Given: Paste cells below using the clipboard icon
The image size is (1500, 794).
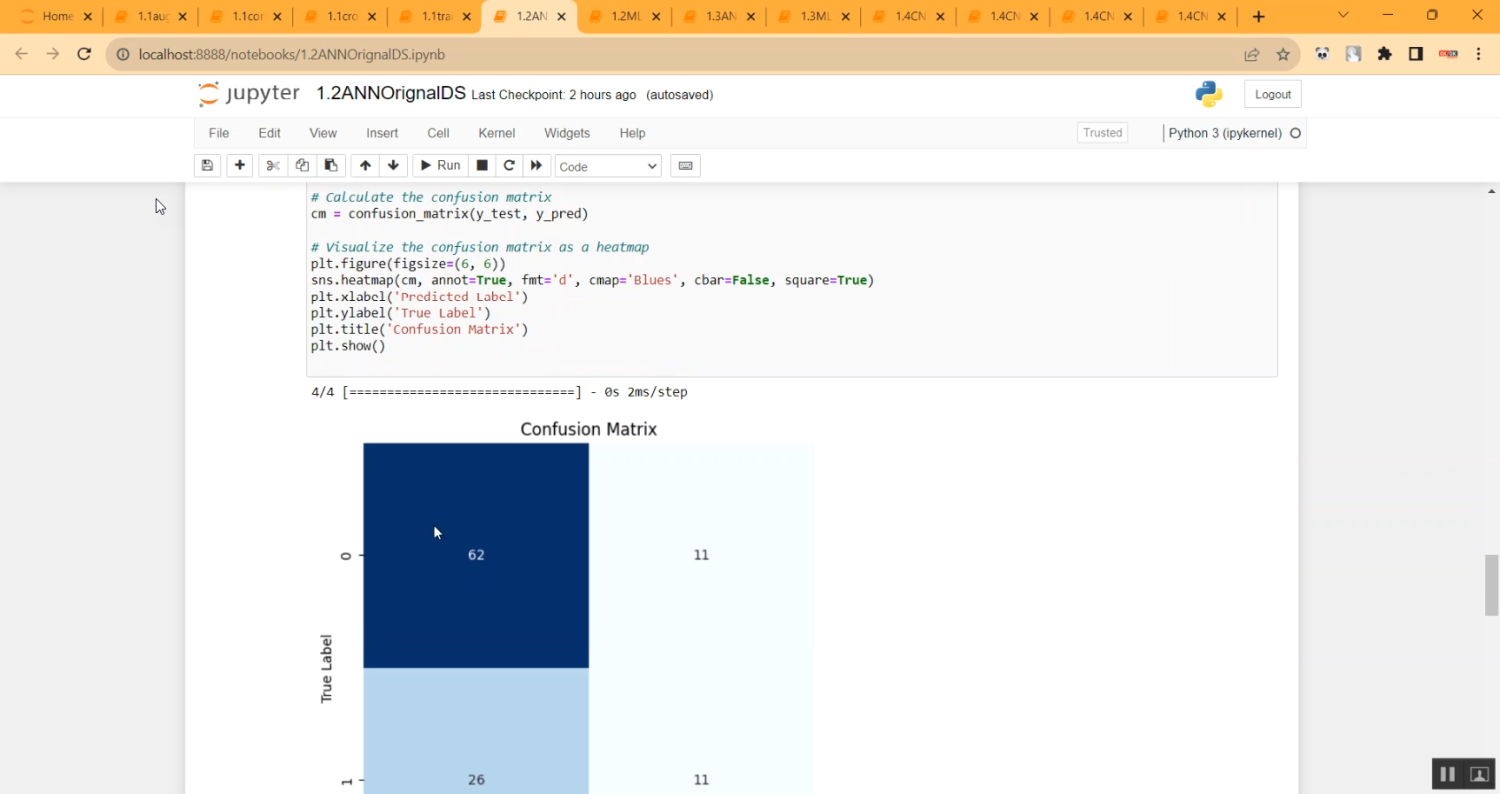Looking at the screenshot, I should click(x=331, y=165).
